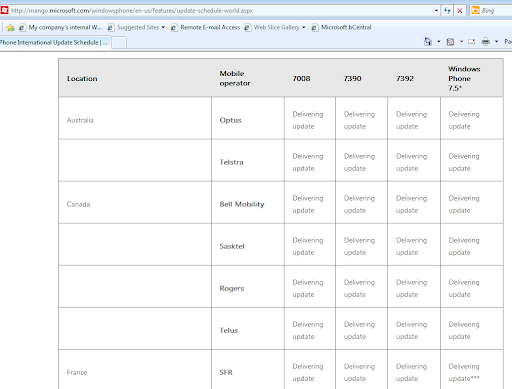Click the France location cell
This screenshot has height=389, width=512.
[135, 370]
